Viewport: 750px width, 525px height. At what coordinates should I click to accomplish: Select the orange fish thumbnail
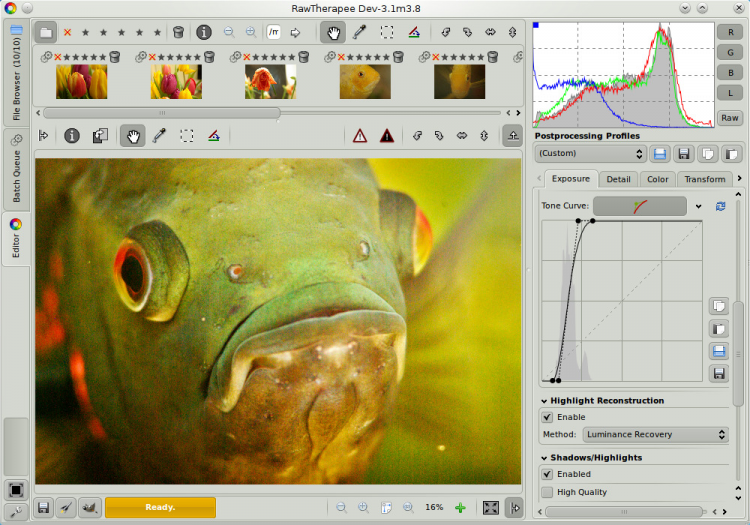point(365,82)
